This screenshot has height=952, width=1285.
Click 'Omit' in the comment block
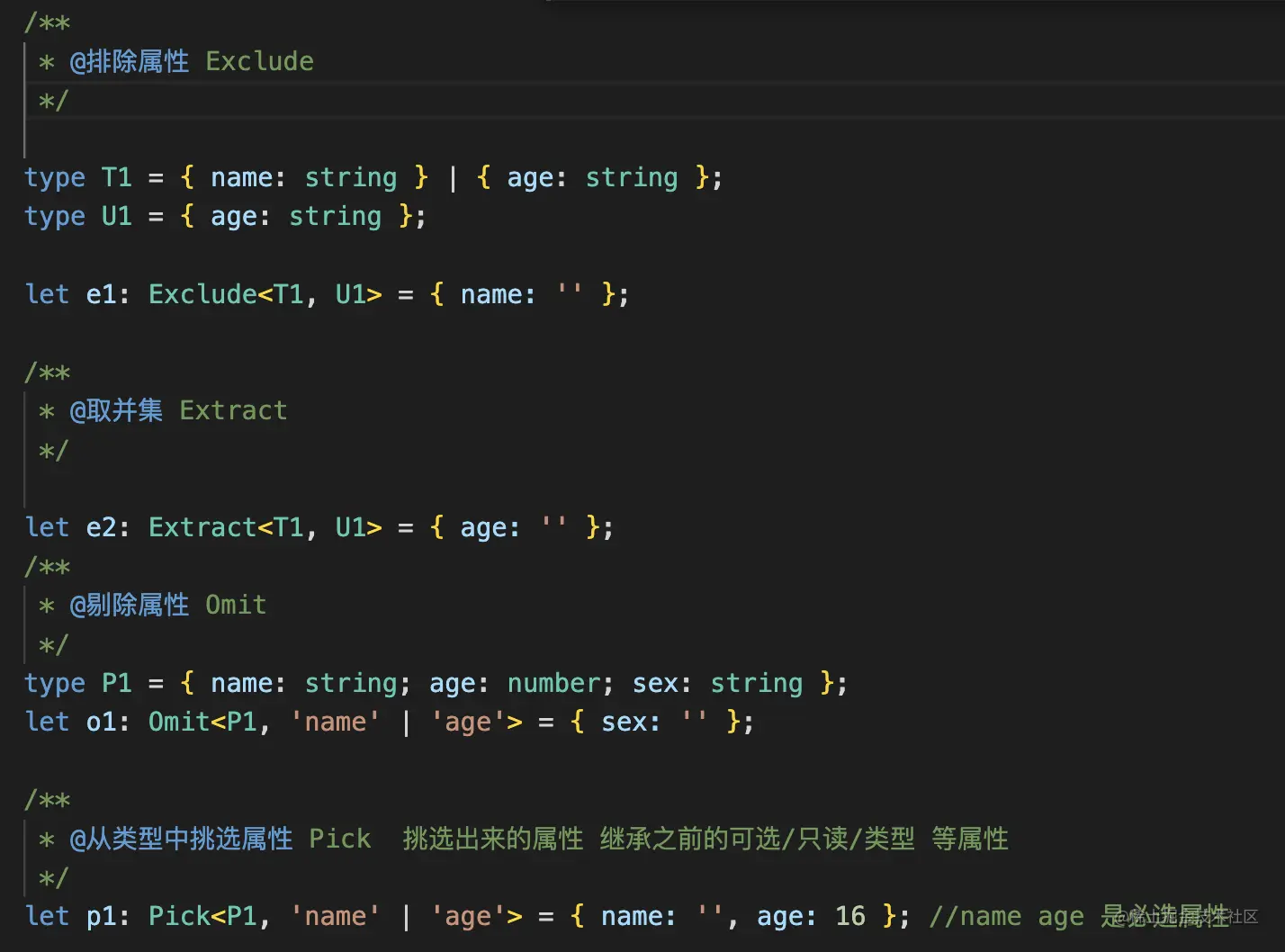pyautogui.click(x=237, y=605)
